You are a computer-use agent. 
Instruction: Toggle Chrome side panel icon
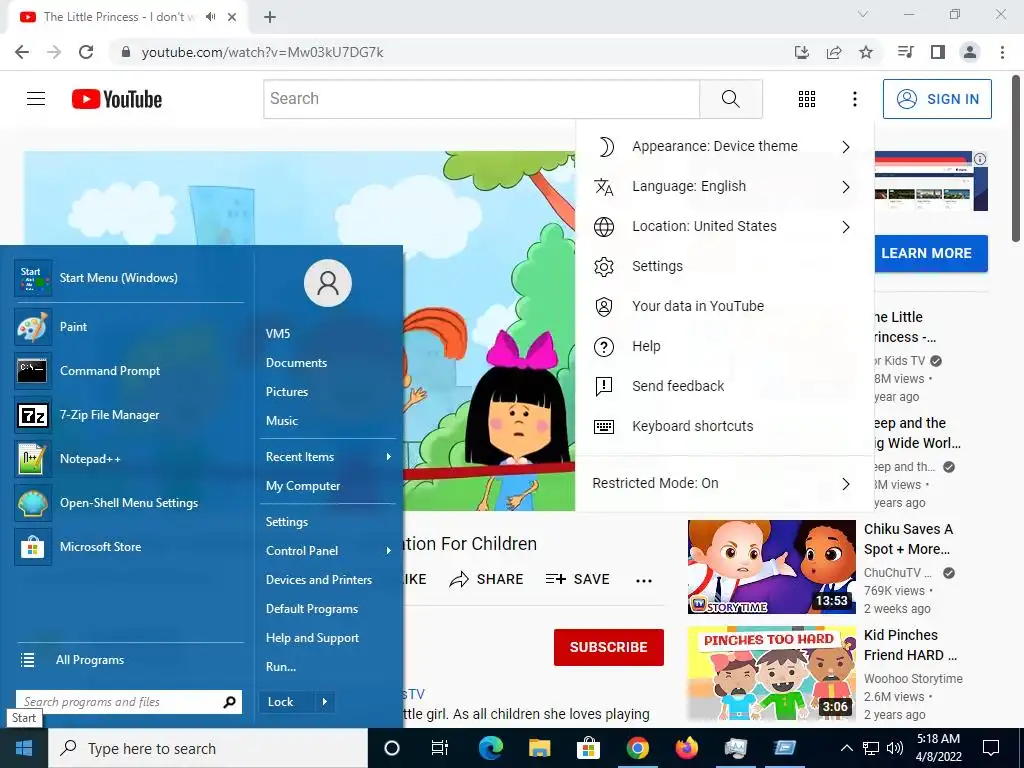click(x=938, y=52)
